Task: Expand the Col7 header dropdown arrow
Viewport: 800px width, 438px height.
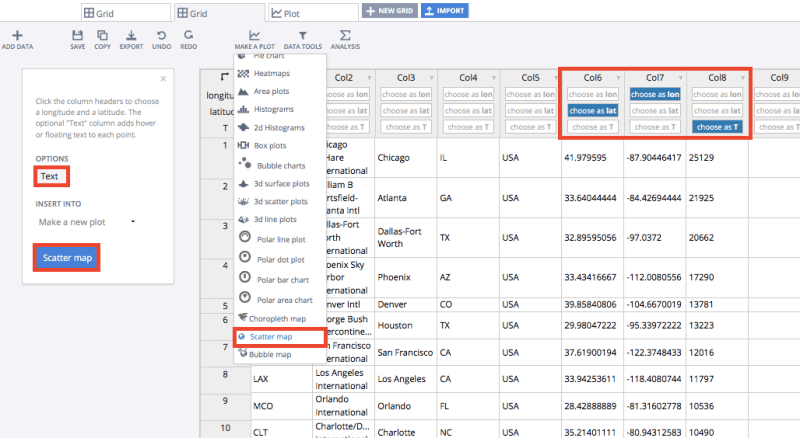Action: point(681,78)
